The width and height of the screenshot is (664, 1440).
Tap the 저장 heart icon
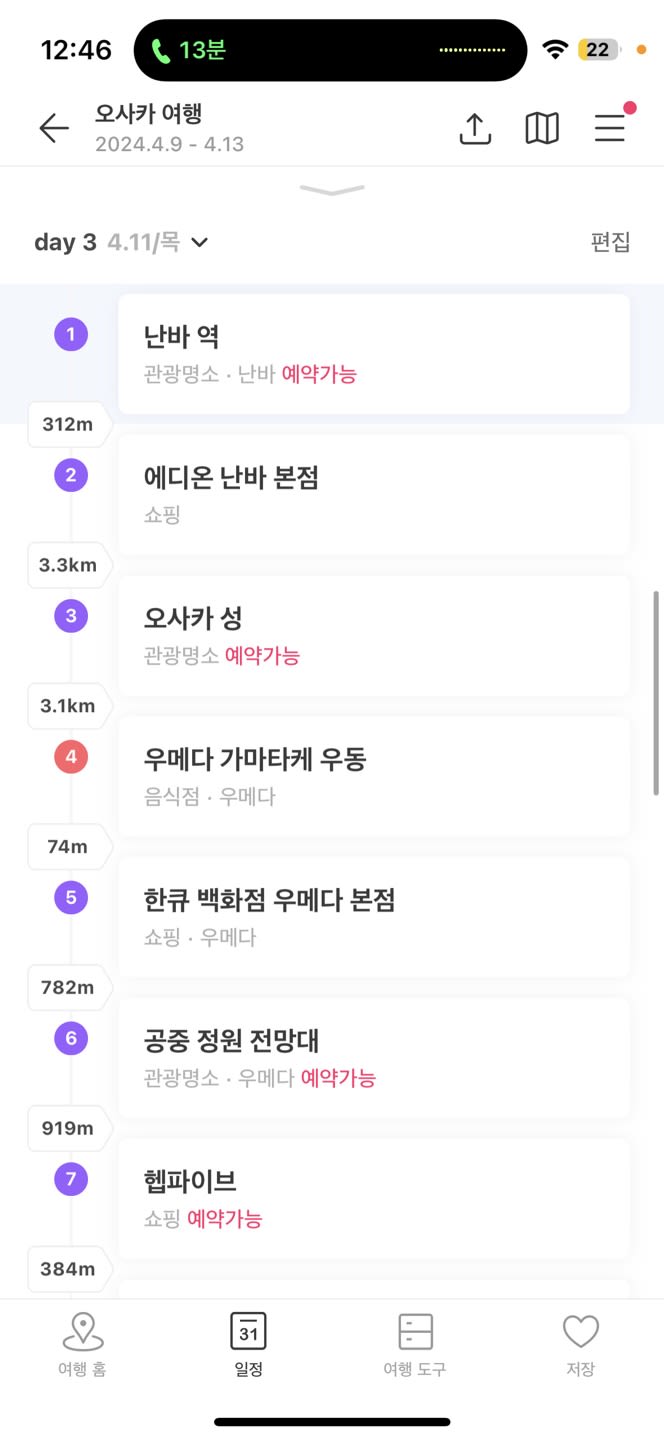click(580, 1332)
